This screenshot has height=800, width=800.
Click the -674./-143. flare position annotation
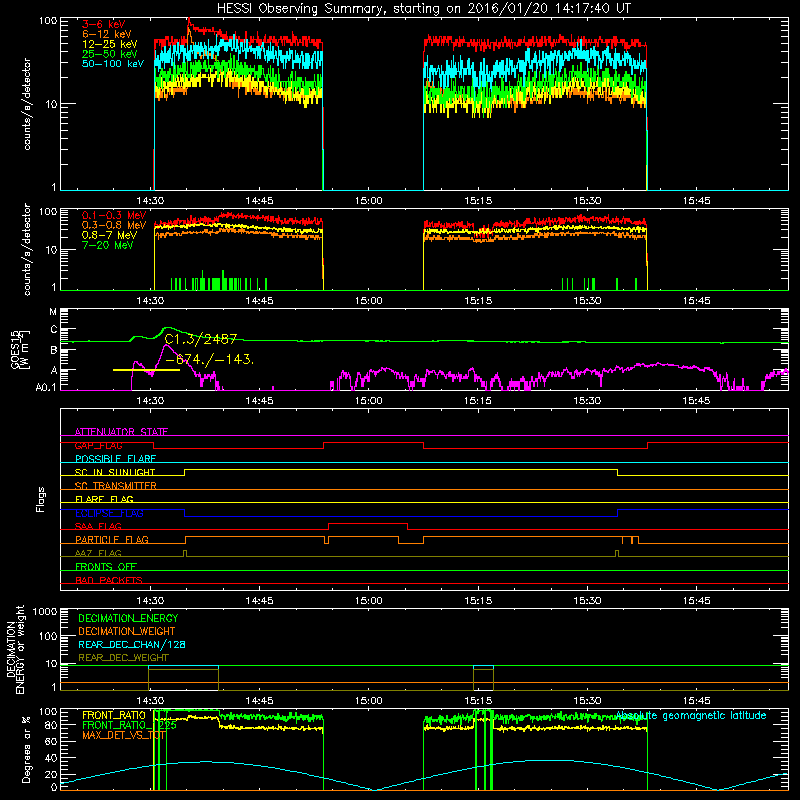pos(209,360)
